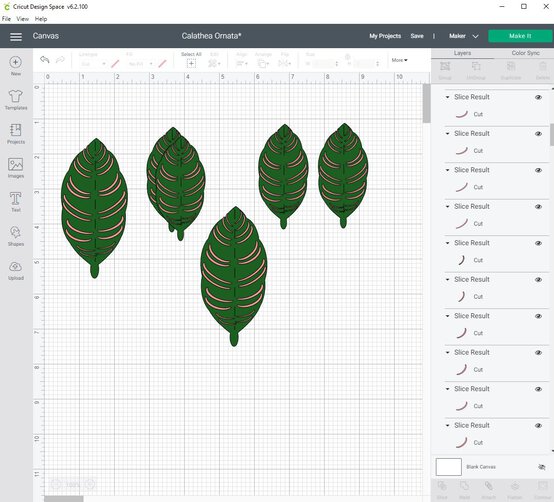Open the More toolbar dropdown
This screenshot has height=502, width=554.
coord(399,60)
